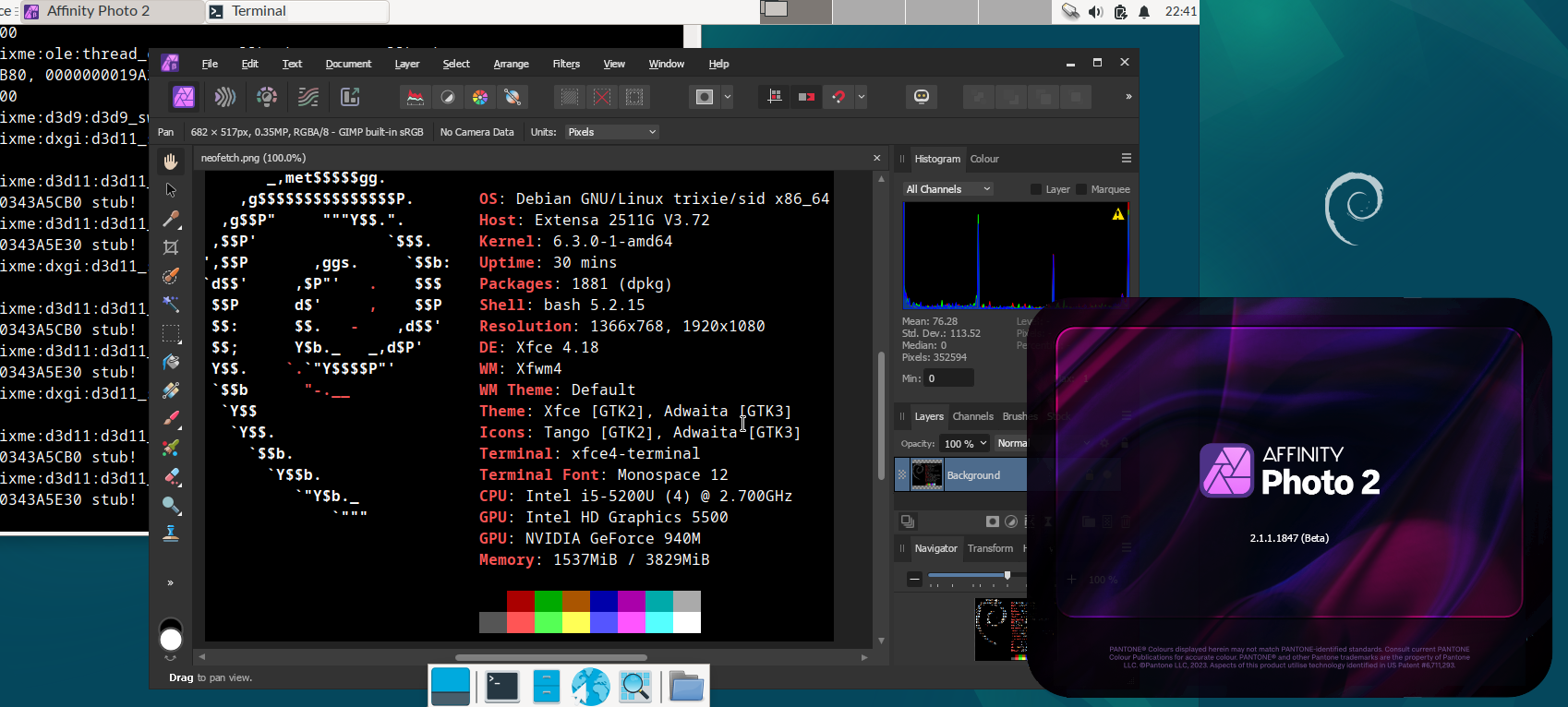The height and width of the screenshot is (707, 1568).
Task: Toggle Force Pixel Alignment in toolbar
Action: [775, 97]
